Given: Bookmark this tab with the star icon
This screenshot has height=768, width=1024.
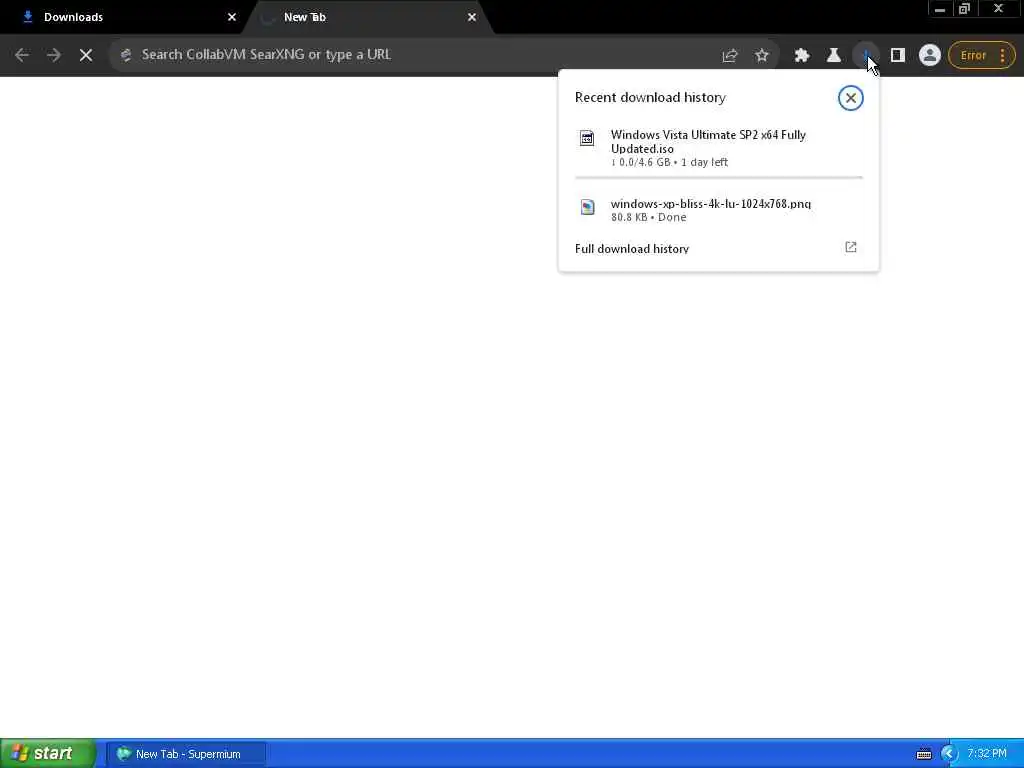Looking at the screenshot, I should tap(761, 56).
